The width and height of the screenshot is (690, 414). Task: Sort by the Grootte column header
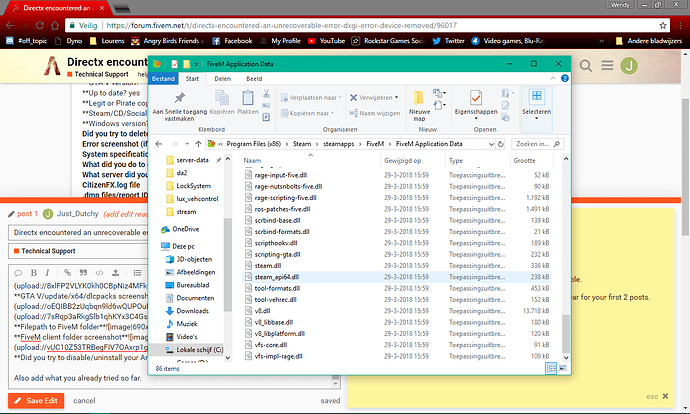click(x=524, y=161)
